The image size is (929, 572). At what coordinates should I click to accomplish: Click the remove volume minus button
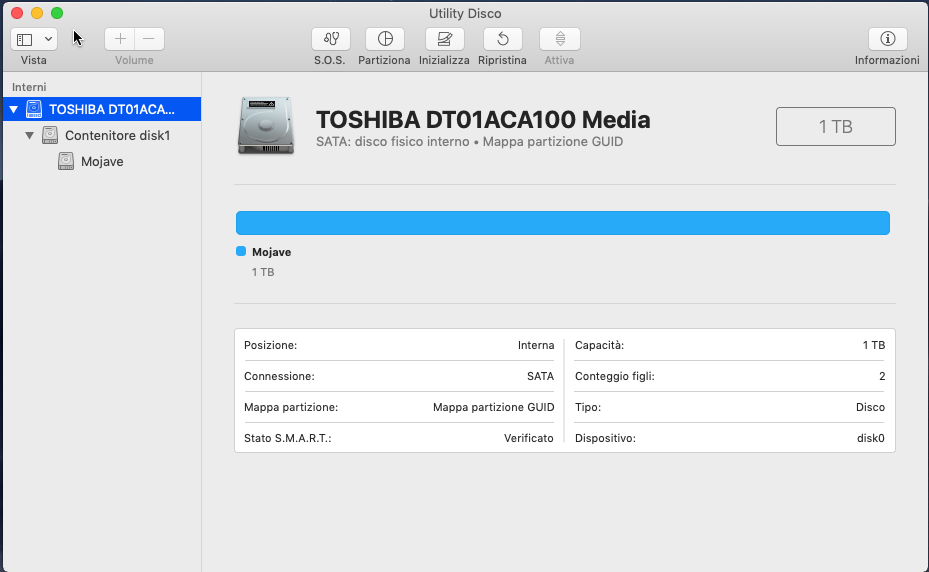[149, 39]
